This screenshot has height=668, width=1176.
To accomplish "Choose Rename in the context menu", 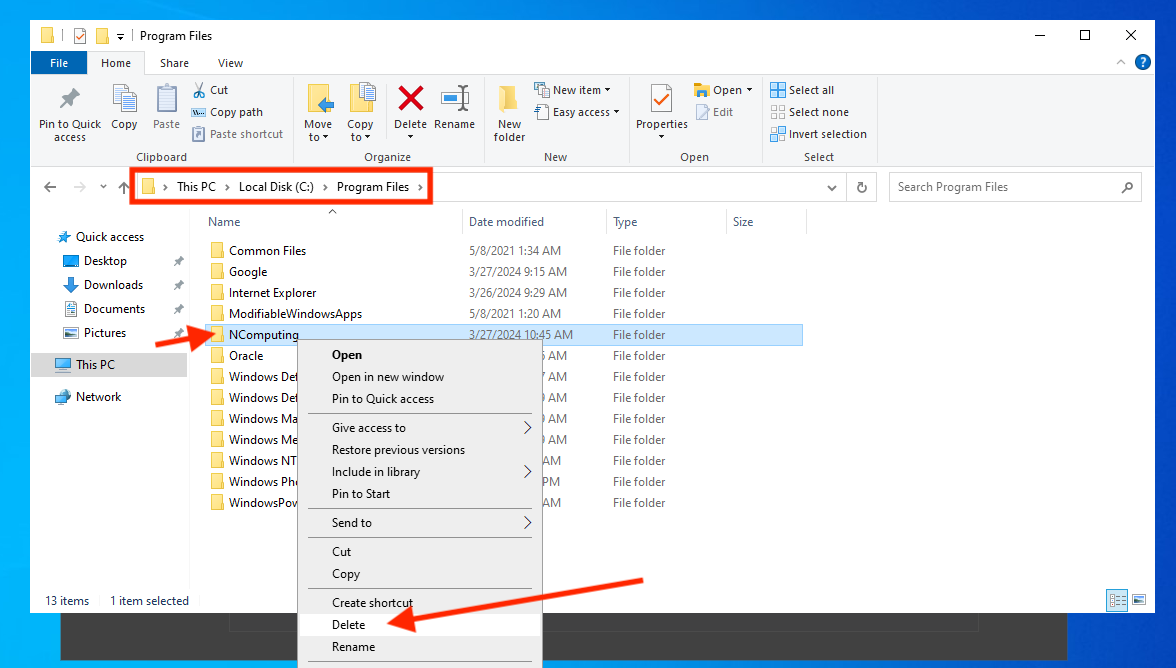I will 419,647.
